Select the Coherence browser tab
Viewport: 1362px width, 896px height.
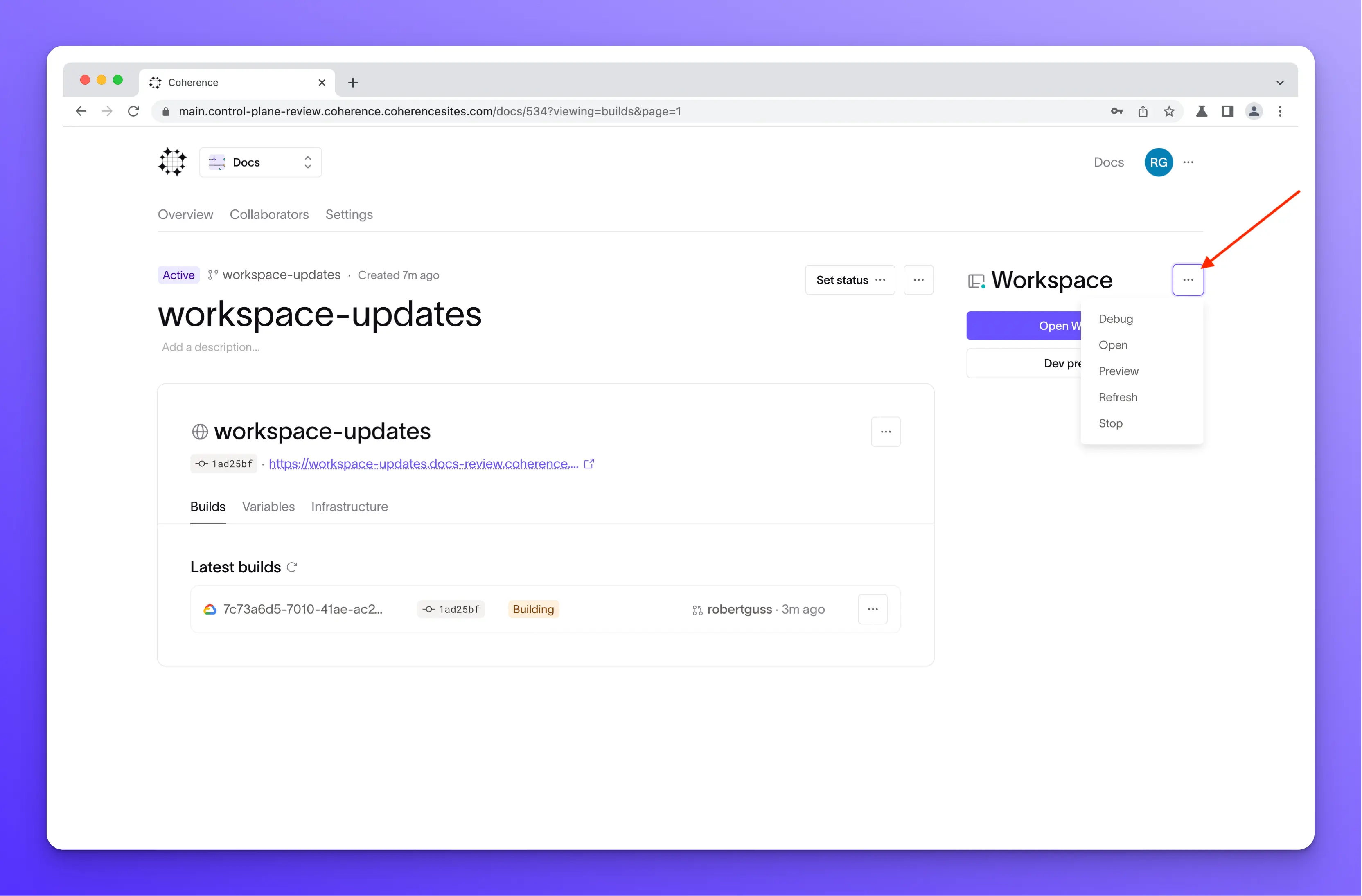coord(237,83)
